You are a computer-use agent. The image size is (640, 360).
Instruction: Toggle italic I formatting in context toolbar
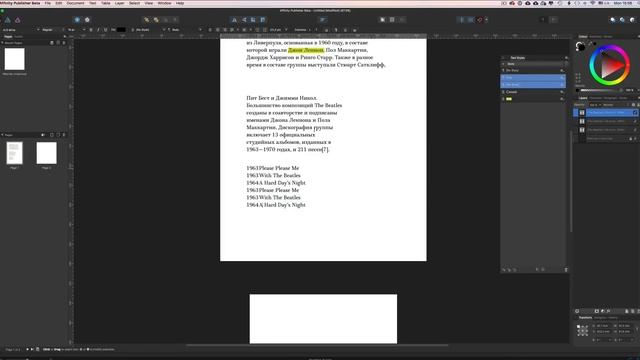click(98, 30)
